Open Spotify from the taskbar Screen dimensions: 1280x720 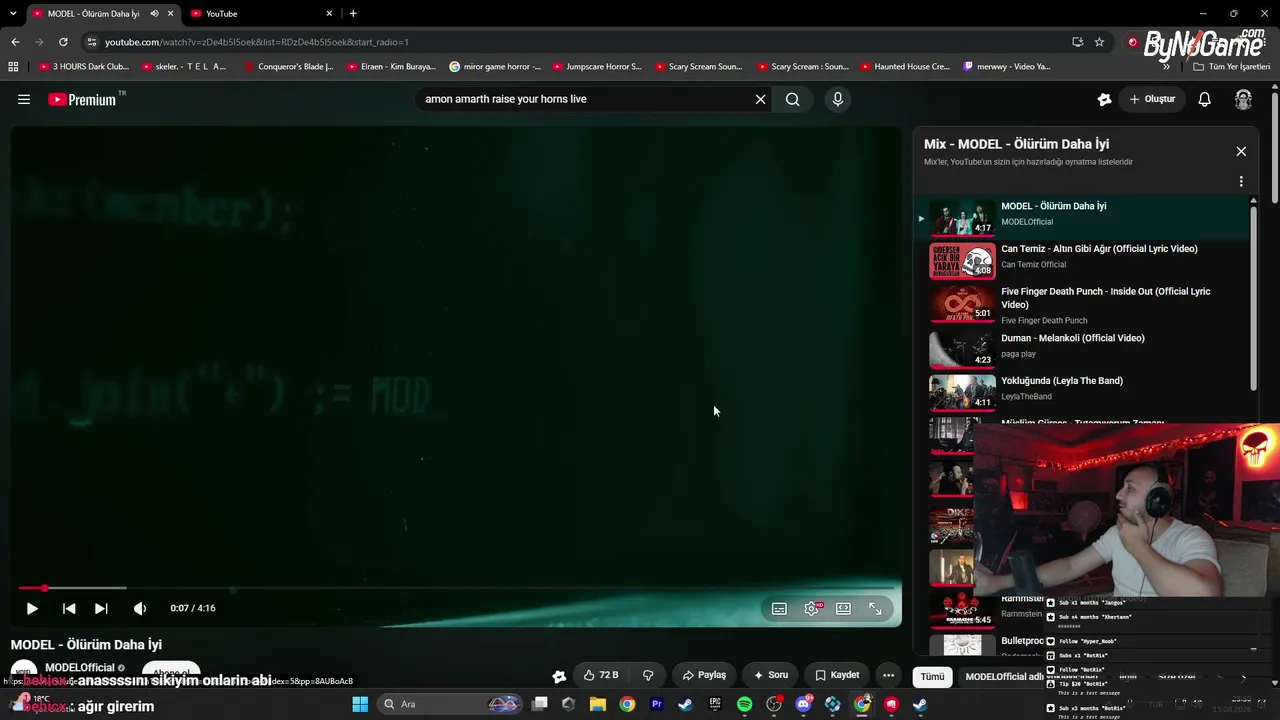[745, 704]
